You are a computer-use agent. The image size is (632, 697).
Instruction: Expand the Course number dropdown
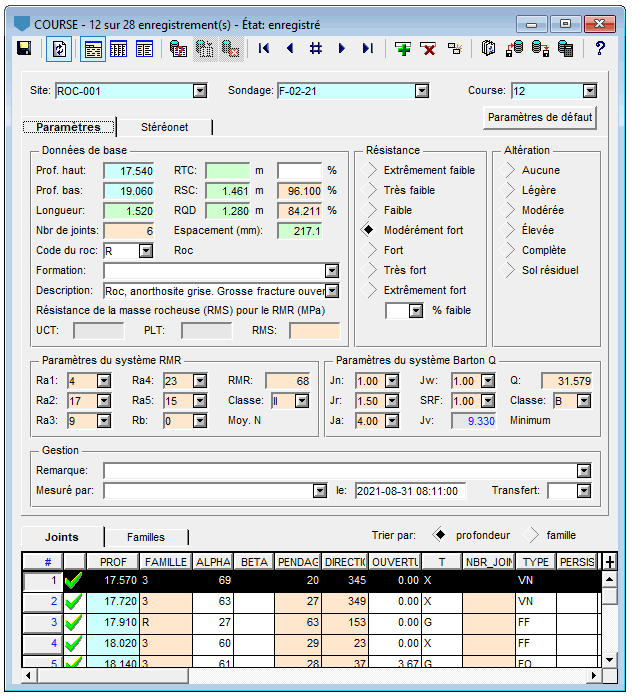click(591, 91)
